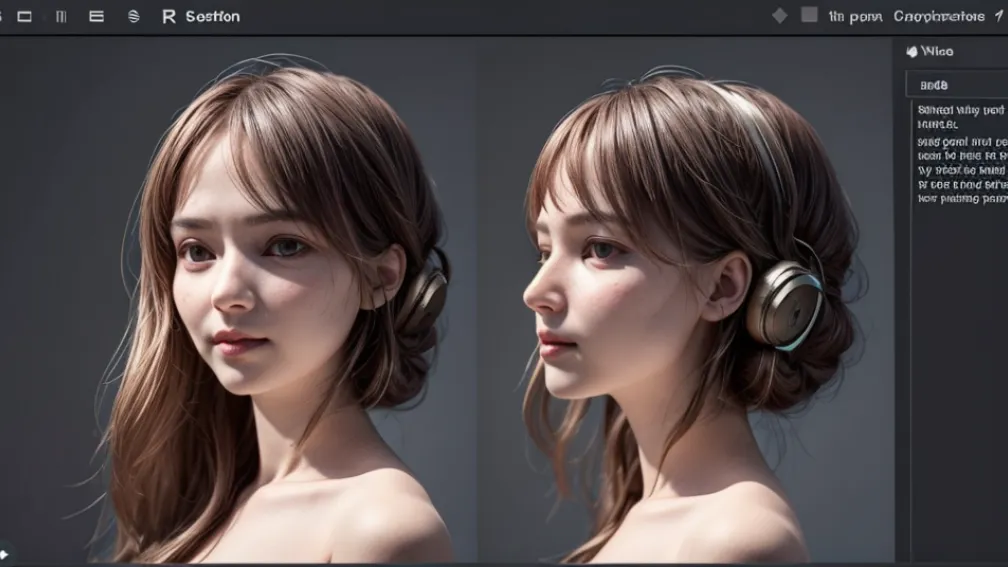Image resolution: width=1008 pixels, height=567 pixels.
Task: Click the gray square icon in top bar
Action: [x=809, y=15]
